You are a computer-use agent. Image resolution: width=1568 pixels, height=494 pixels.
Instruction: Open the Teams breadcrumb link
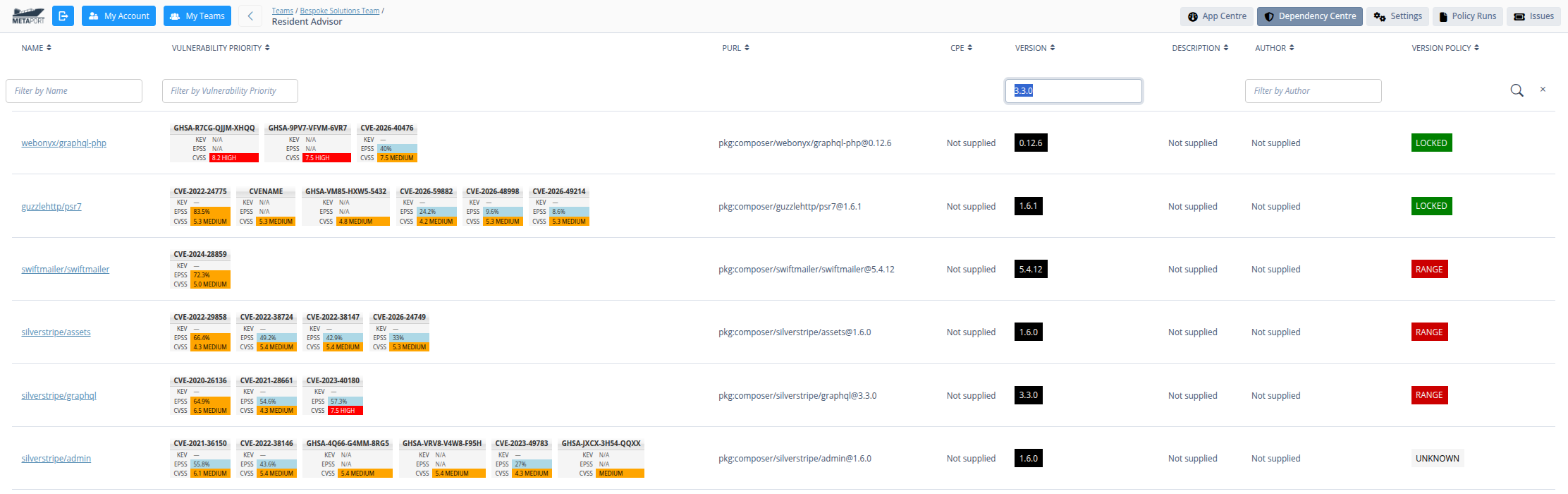click(282, 11)
